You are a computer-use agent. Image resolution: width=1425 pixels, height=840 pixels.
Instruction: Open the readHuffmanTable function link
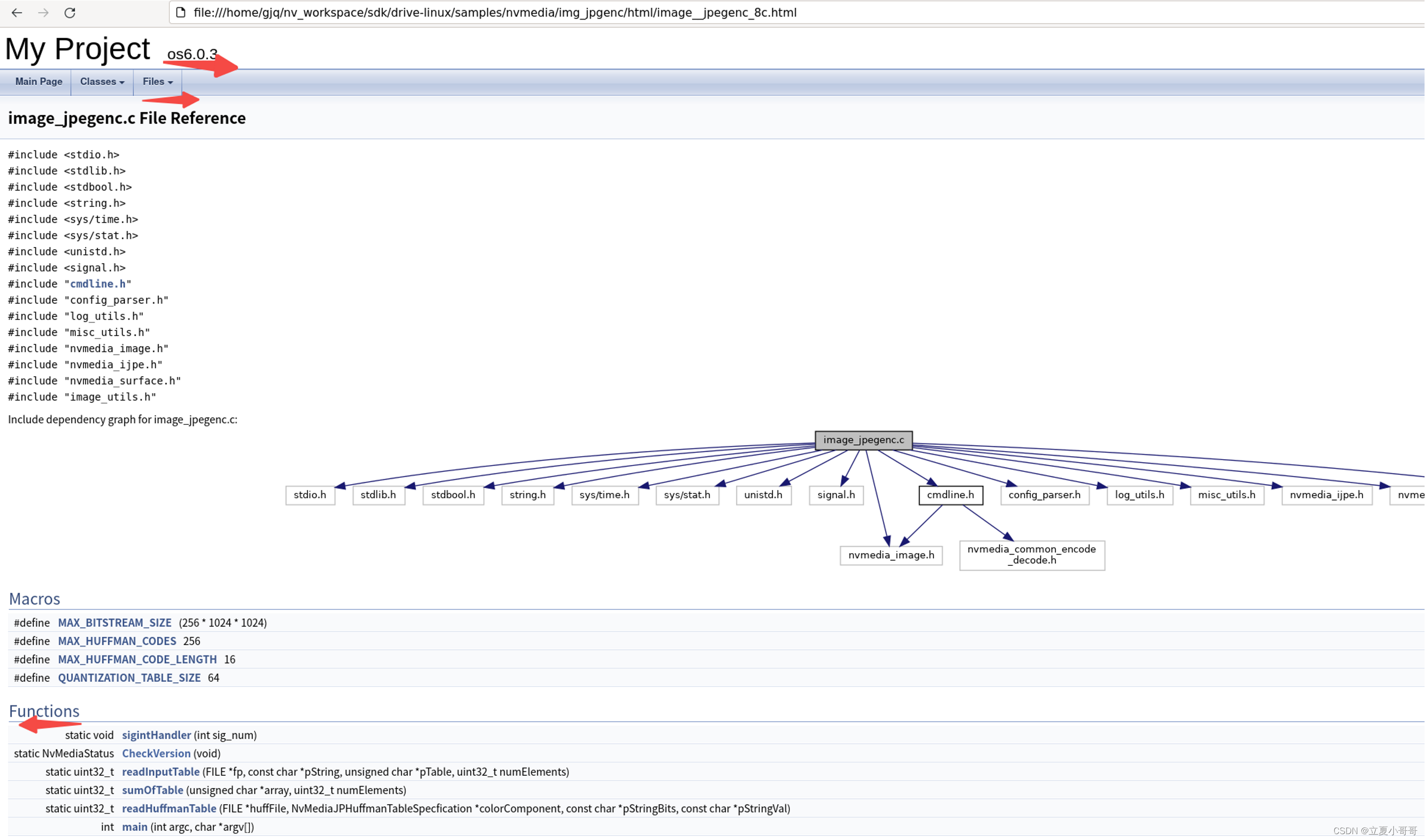169,808
